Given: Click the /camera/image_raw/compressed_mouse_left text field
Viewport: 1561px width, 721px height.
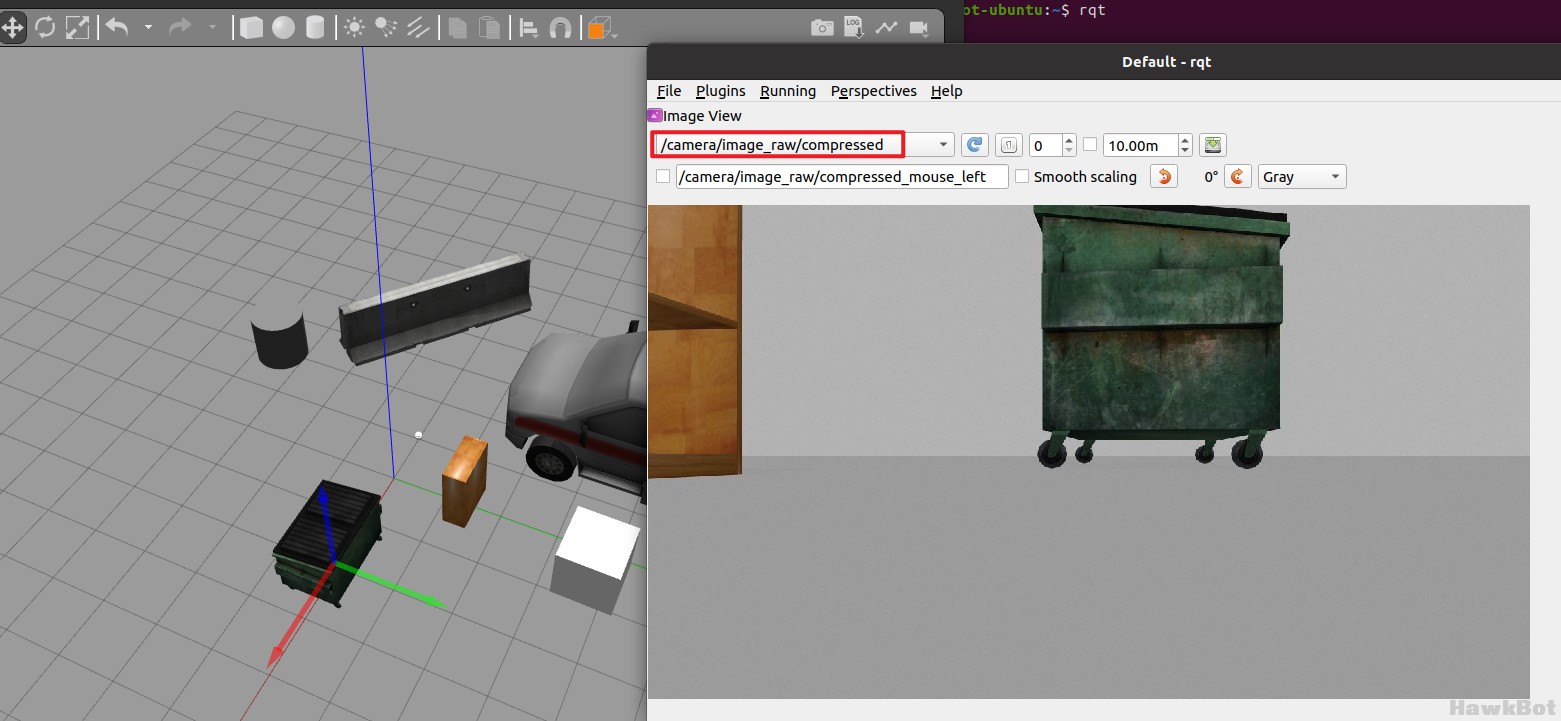Looking at the screenshot, I should pos(841,177).
